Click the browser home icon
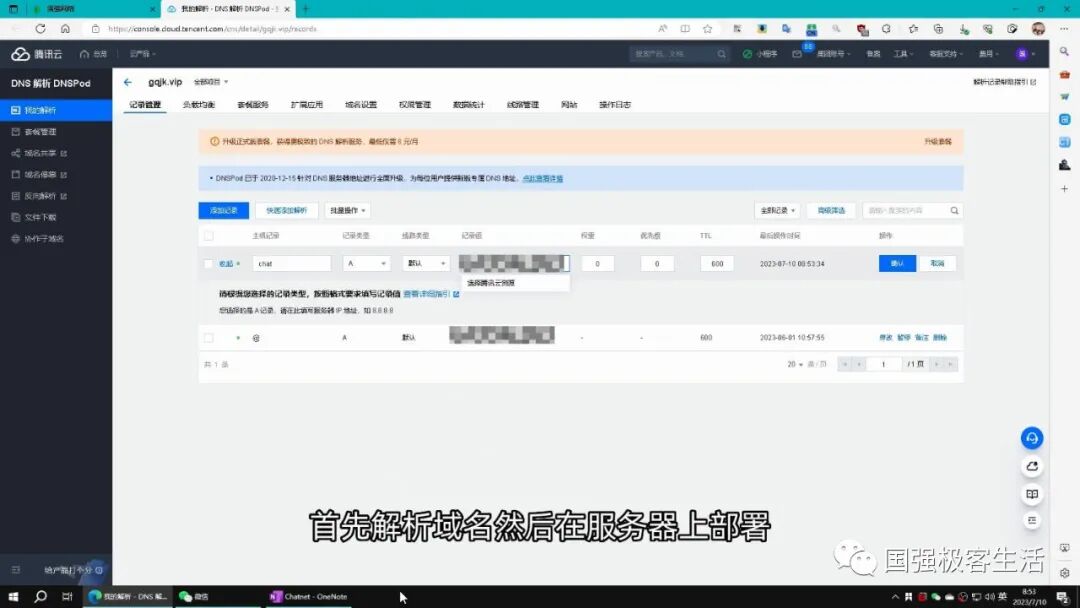Viewport: 1080px width, 608px height. [x=65, y=29]
